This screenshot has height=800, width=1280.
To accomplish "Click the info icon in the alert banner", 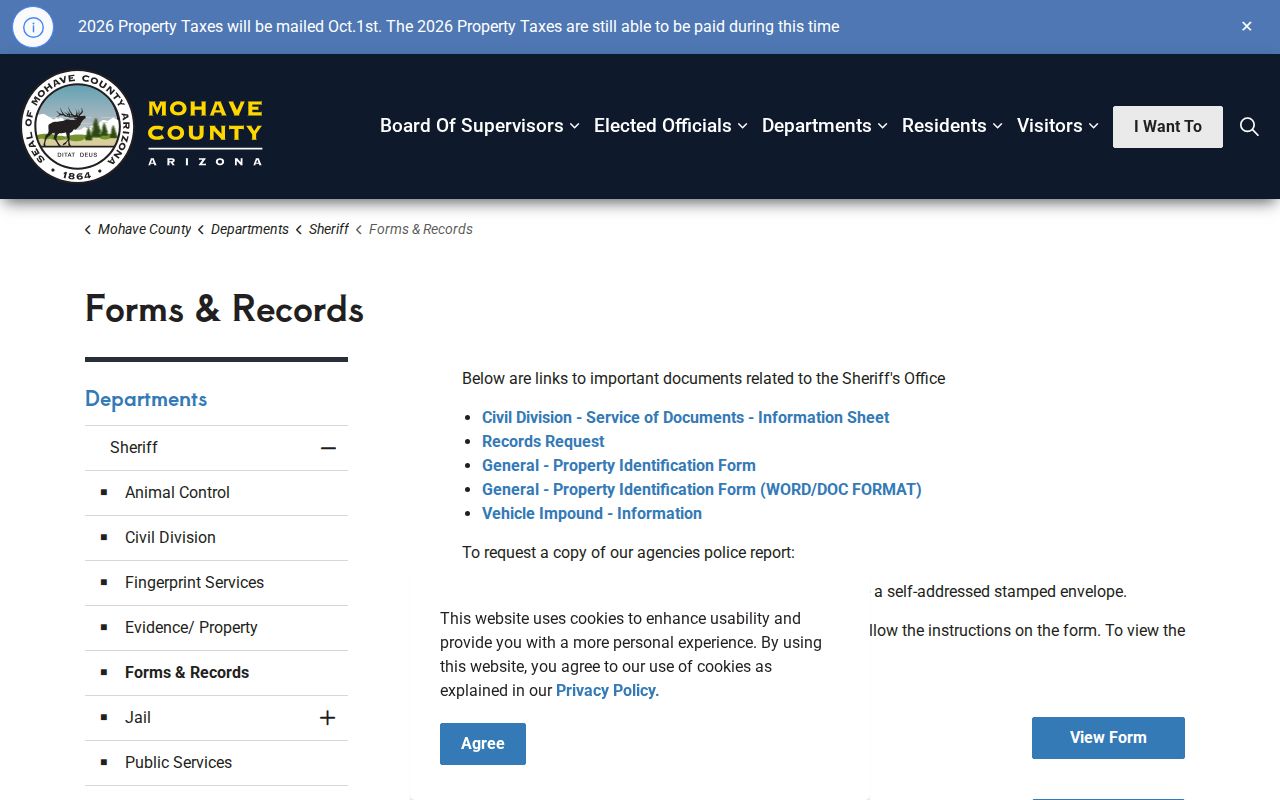I will pyautogui.click(x=33, y=27).
